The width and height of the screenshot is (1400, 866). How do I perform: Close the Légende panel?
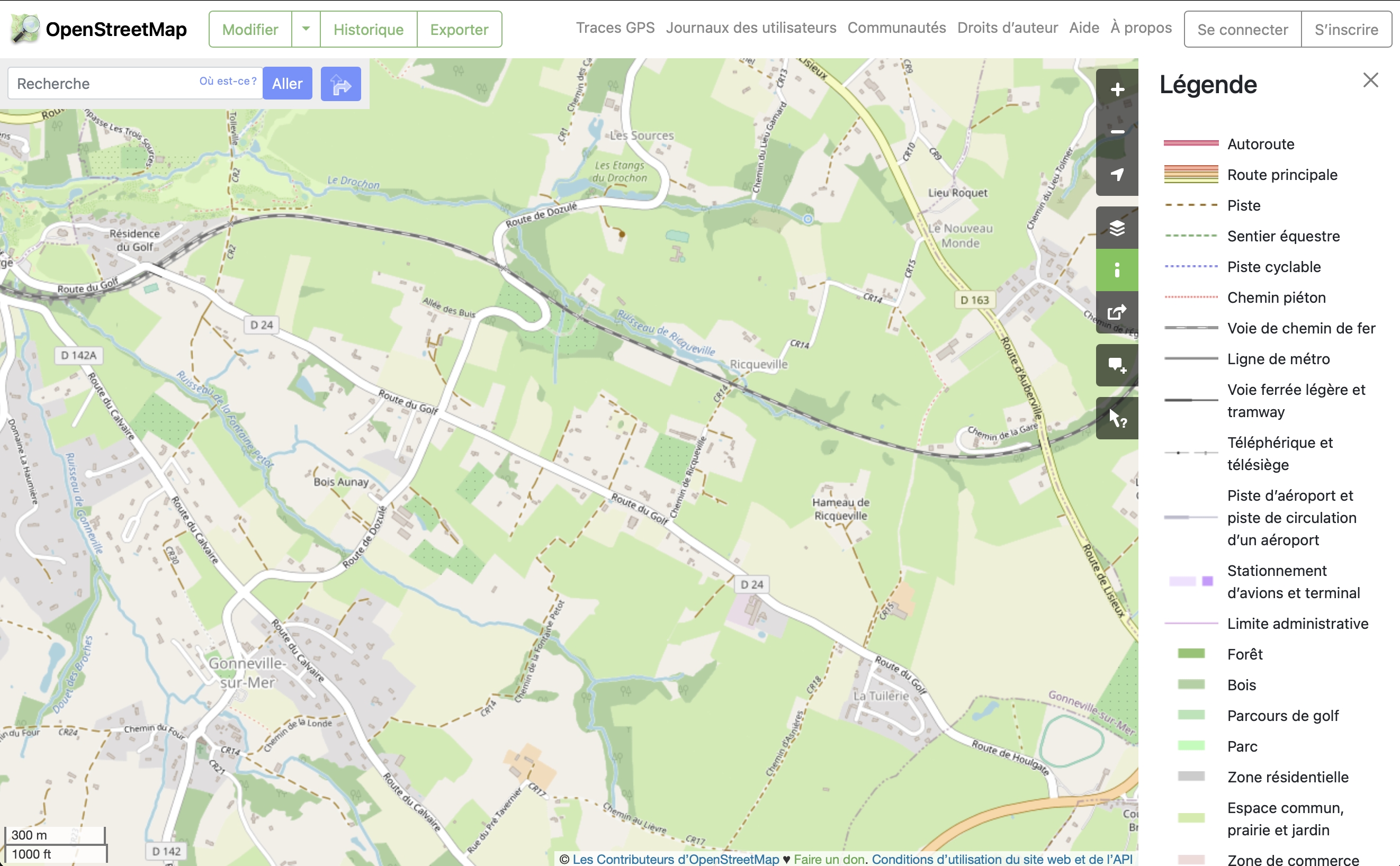[x=1370, y=80]
